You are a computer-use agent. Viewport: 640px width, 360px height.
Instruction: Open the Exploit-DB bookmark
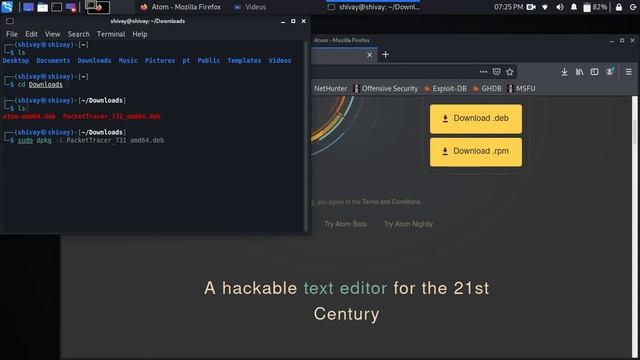pos(445,89)
